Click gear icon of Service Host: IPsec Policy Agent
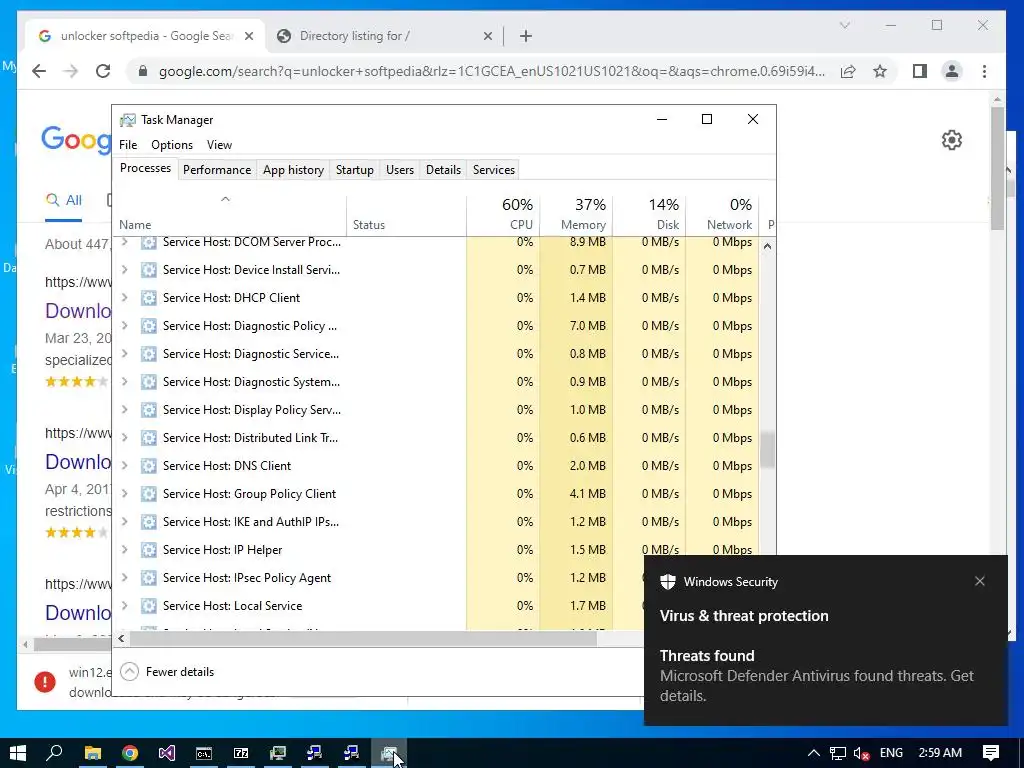Image resolution: width=1024 pixels, height=768 pixels. [149, 578]
